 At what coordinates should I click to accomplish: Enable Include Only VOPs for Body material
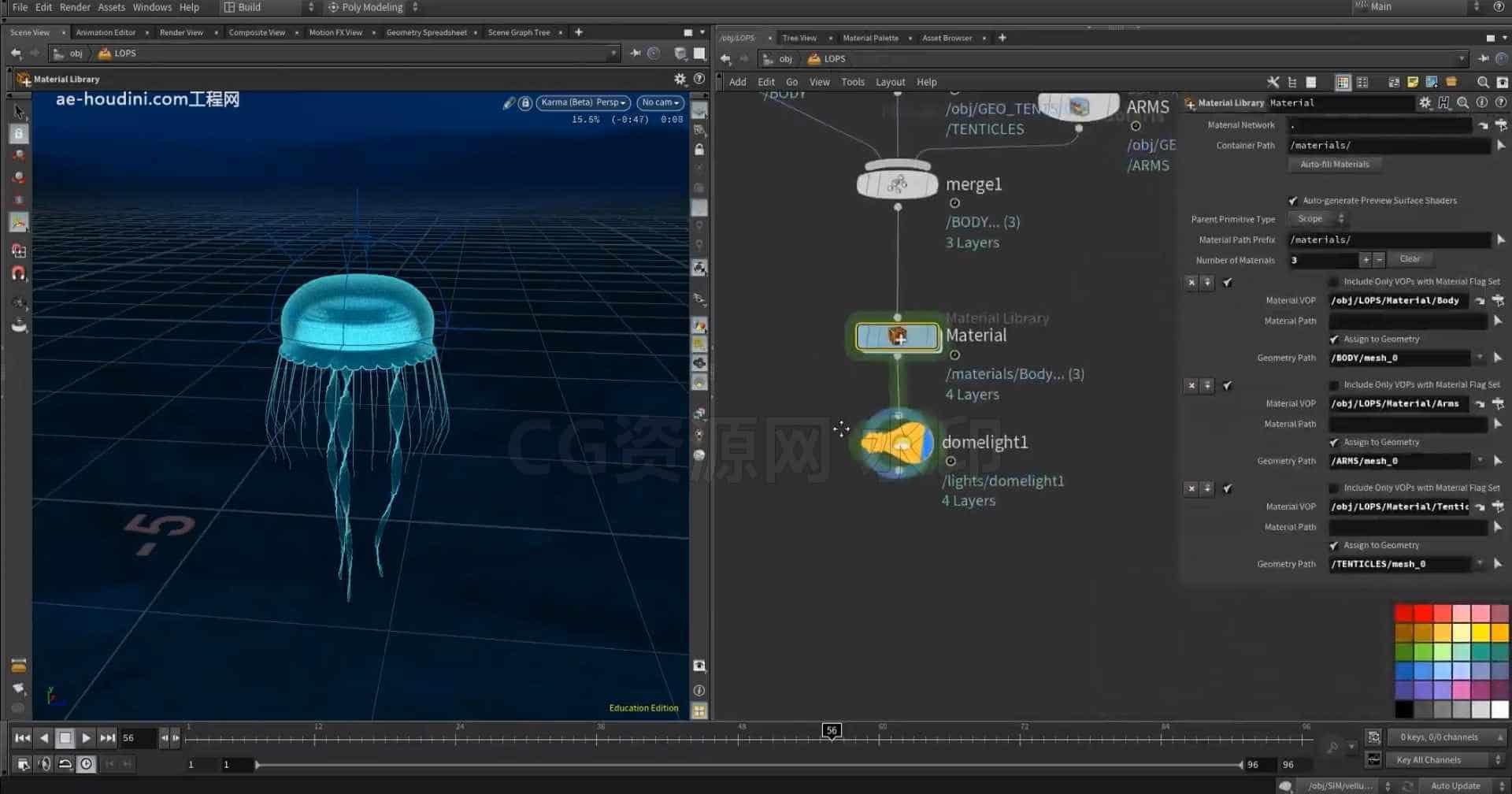coord(1333,281)
